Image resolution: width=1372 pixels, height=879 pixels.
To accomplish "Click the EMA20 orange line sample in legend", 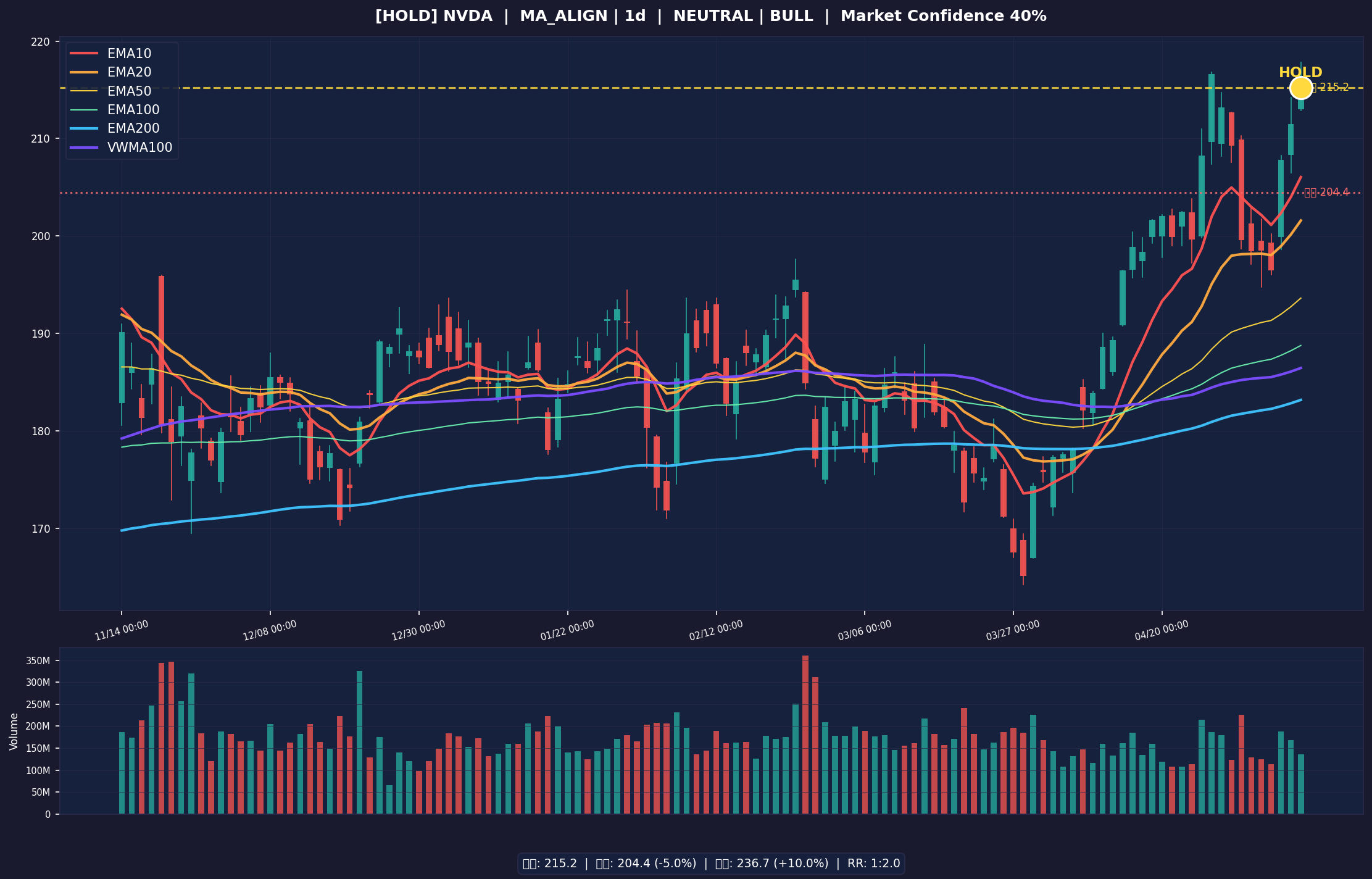I will (x=85, y=73).
